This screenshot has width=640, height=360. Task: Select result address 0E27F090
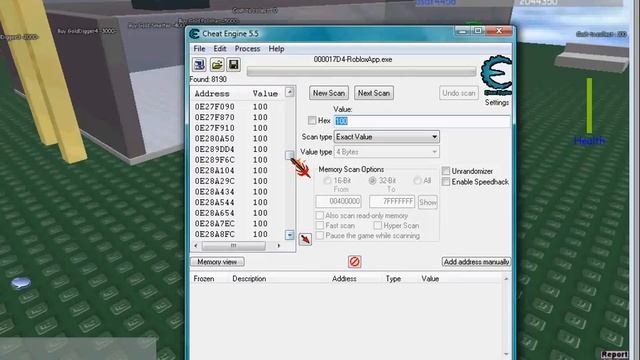pyautogui.click(x=214, y=107)
